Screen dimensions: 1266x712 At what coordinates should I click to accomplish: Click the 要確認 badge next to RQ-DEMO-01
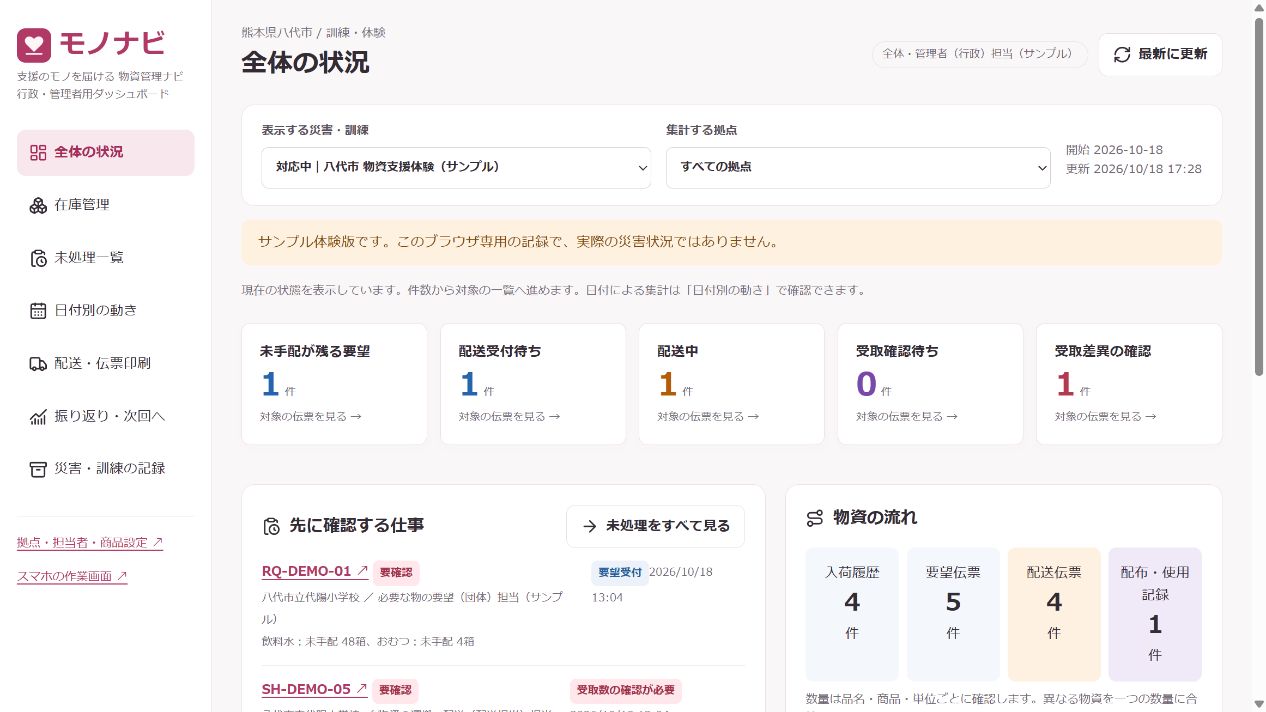click(396, 573)
